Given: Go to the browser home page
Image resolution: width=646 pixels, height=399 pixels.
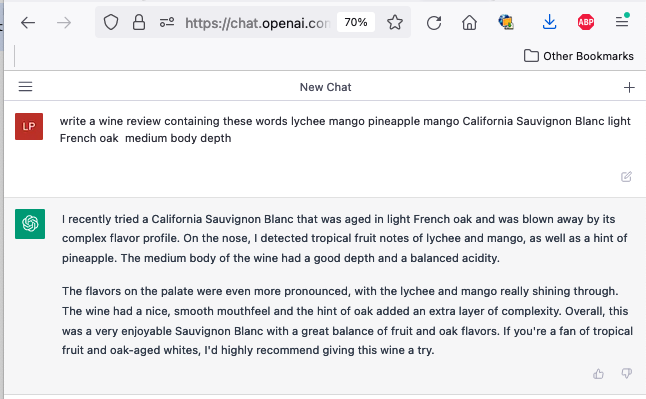Looking at the screenshot, I should pyautogui.click(x=469, y=23).
